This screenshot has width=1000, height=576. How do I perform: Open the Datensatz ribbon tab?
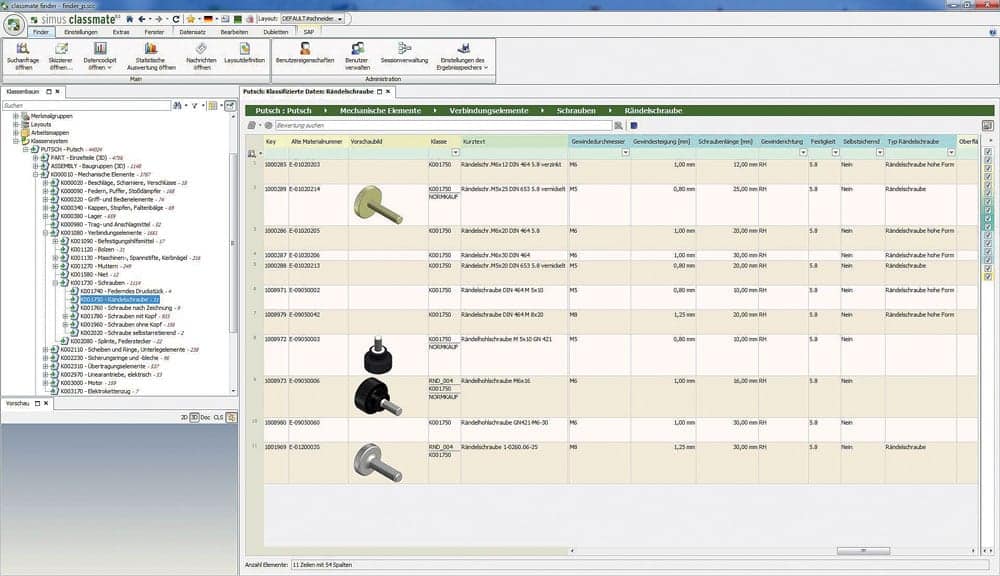click(192, 32)
